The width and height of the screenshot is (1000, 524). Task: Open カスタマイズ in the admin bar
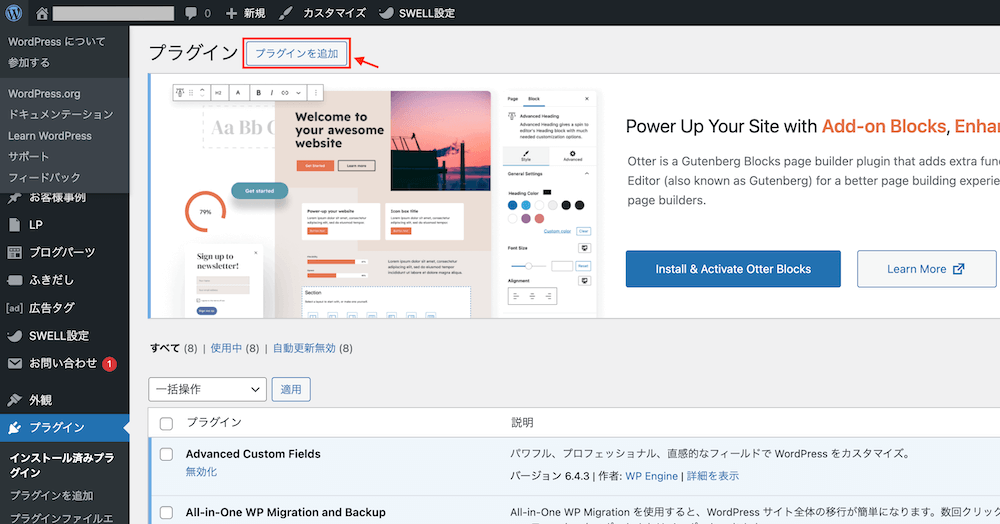click(x=323, y=13)
